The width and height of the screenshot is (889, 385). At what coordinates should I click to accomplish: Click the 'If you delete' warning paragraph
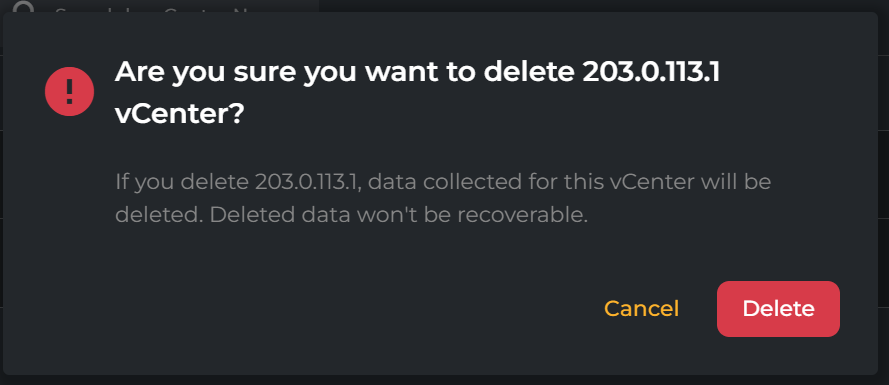[x=443, y=198]
